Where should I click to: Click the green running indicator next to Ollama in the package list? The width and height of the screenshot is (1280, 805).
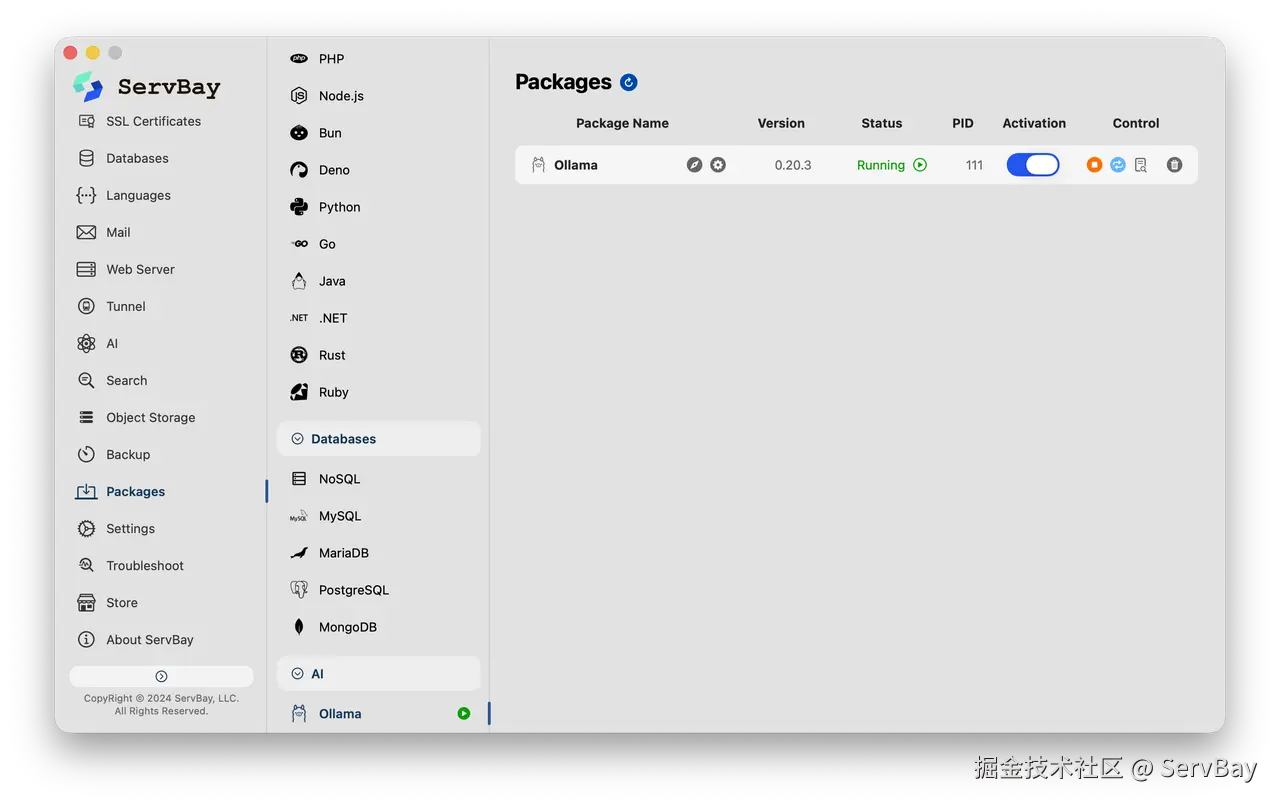point(464,713)
